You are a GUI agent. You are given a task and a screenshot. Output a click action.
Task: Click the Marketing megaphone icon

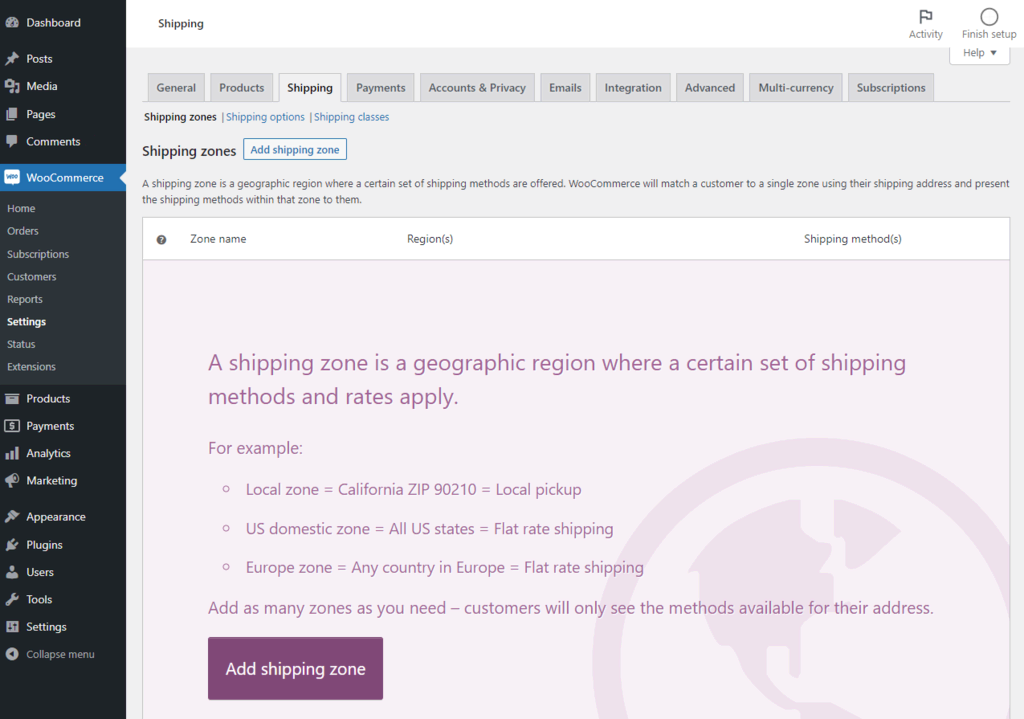pyautogui.click(x=12, y=481)
